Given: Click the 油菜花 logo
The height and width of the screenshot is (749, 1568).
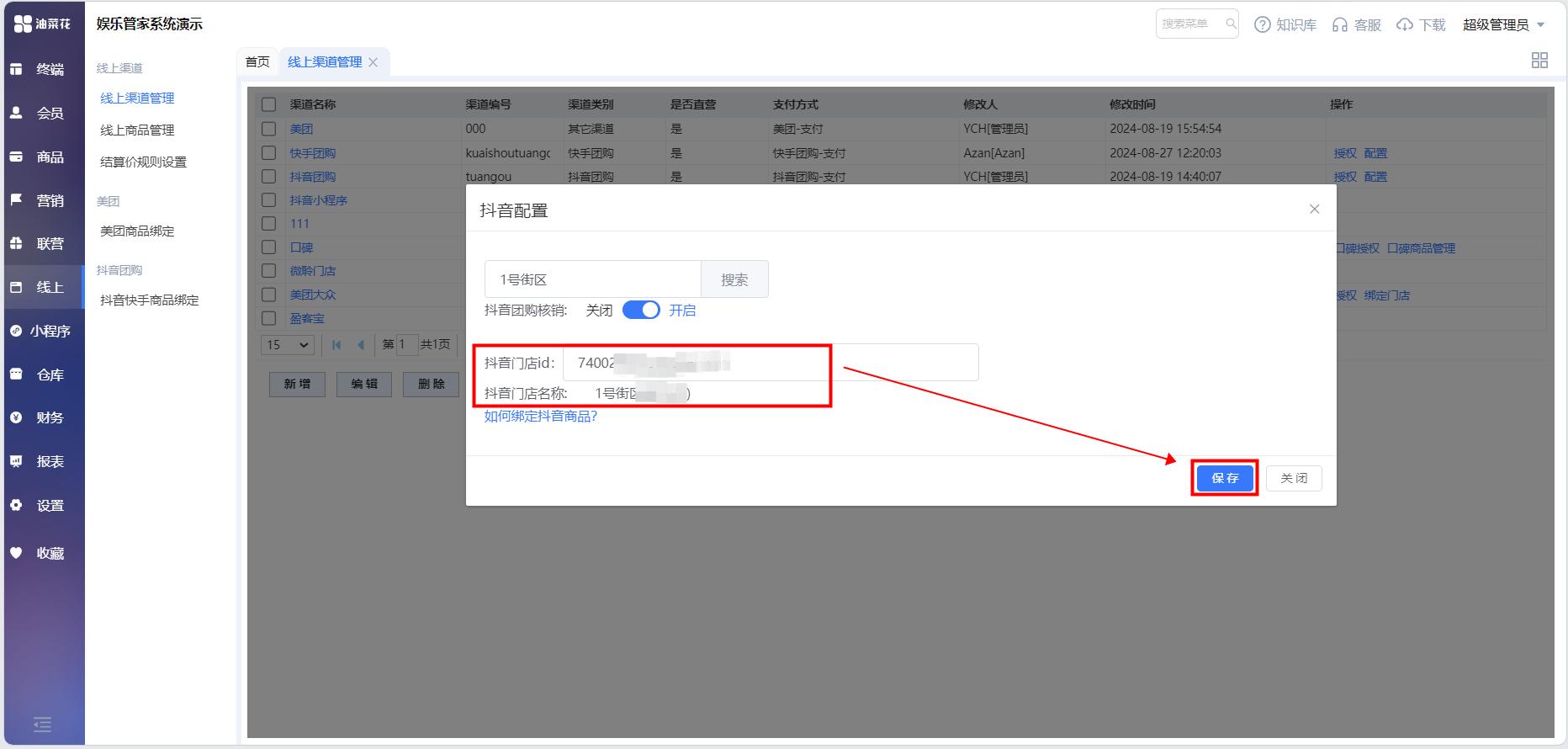Looking at the screenshot, I should click(42, 24).
